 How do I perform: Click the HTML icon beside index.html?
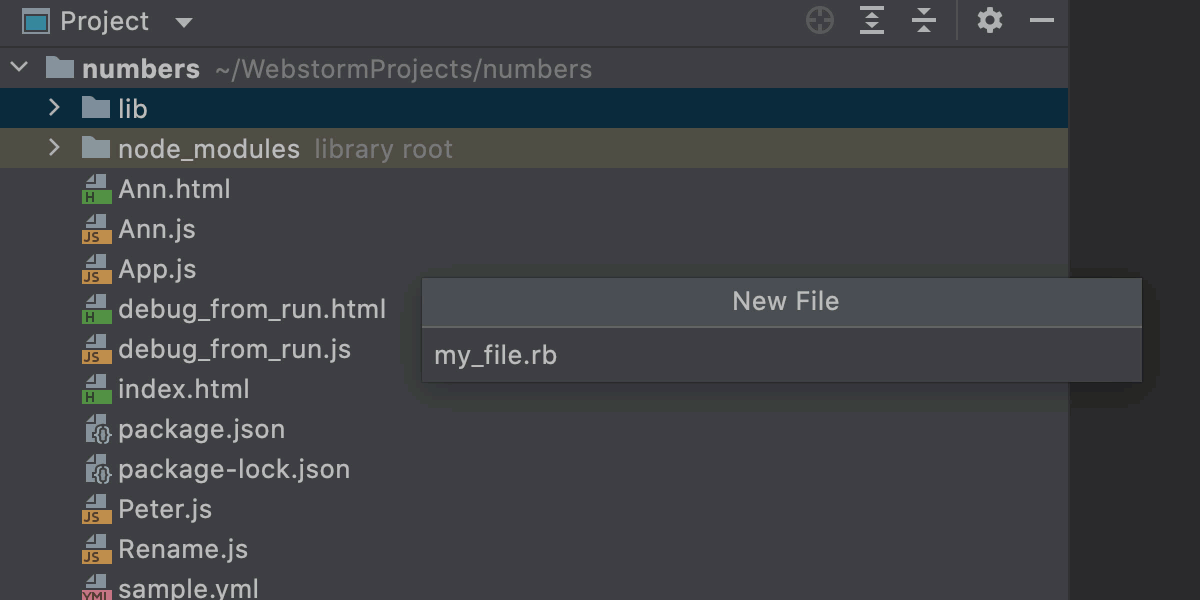click(94, 389)
